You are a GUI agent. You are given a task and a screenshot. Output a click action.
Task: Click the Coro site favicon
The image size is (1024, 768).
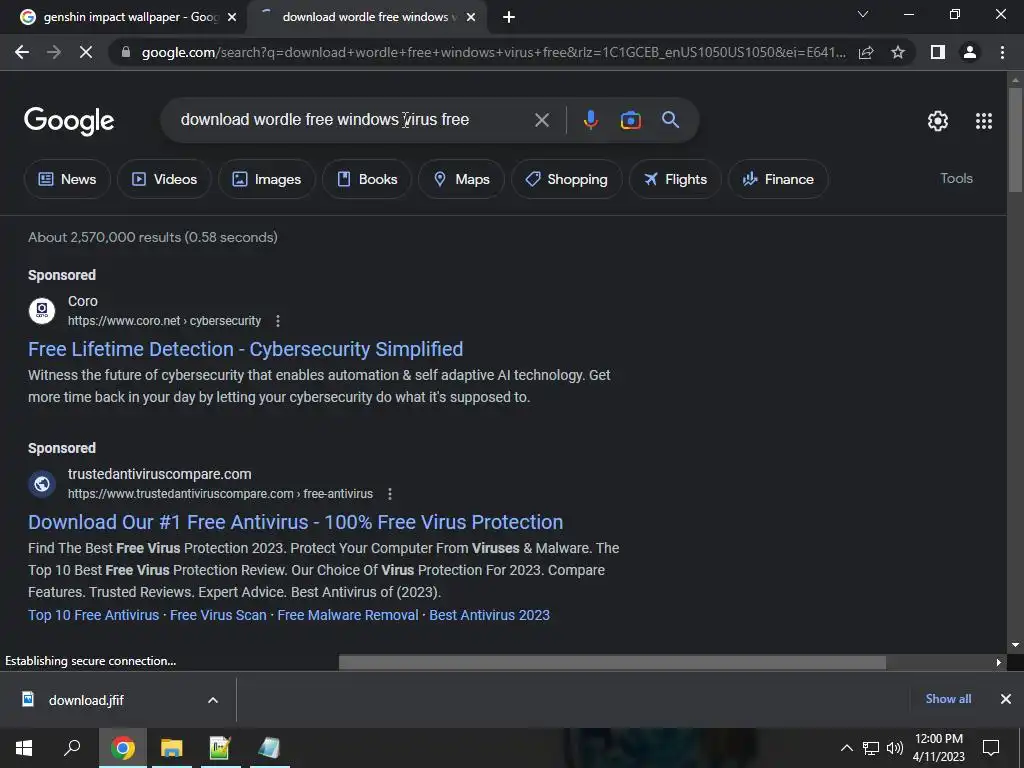pos(42,311)
